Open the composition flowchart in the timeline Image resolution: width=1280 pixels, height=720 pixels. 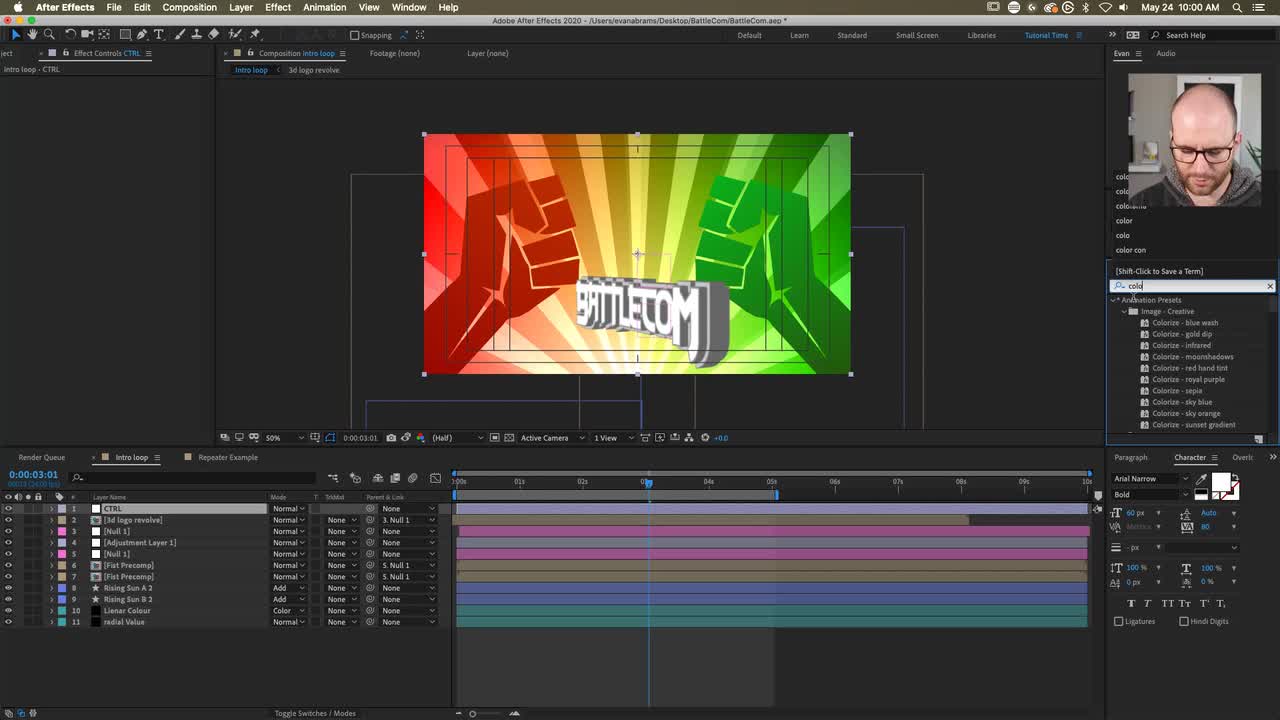(x=333, y=478)
